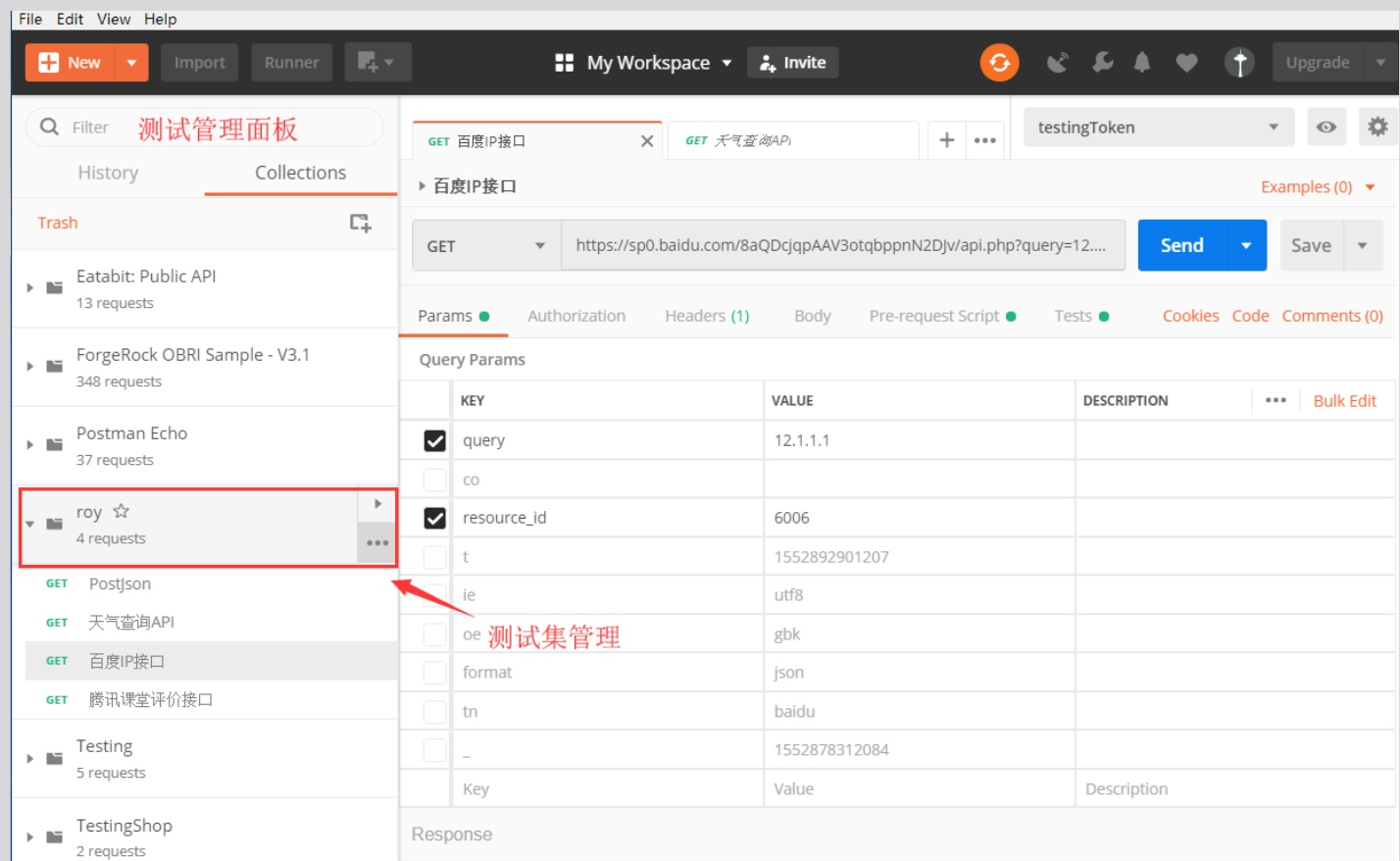Open the Pre-request Script tab

(942, 316)
